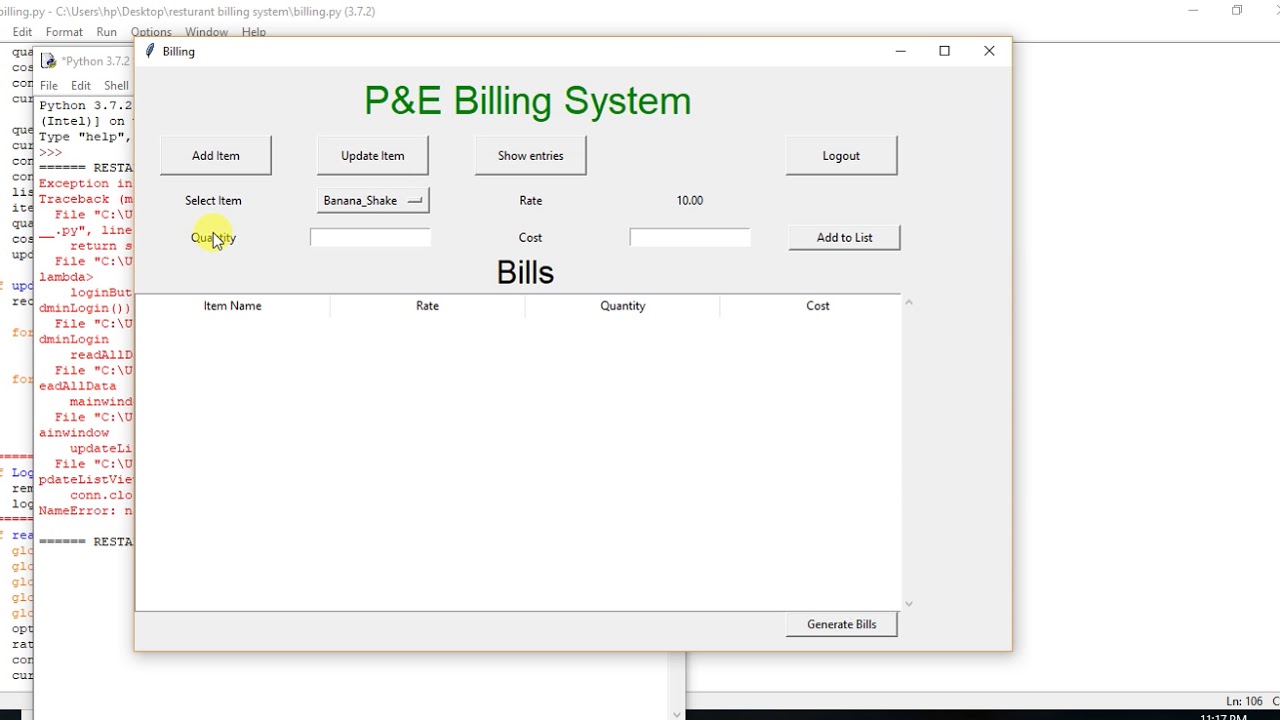Click the Select Item label
The width and height of the screenshot is (1280, 720).
click(213, 201)
